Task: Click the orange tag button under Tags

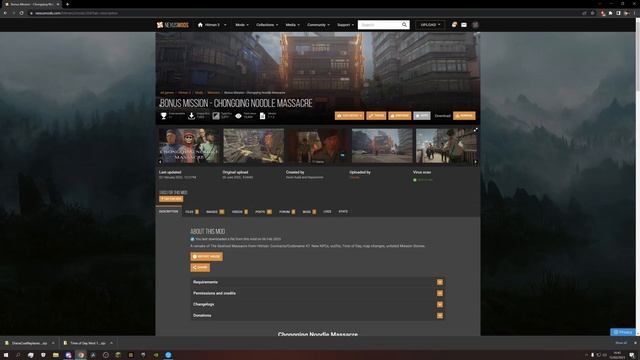Action: tap(171, 199)
